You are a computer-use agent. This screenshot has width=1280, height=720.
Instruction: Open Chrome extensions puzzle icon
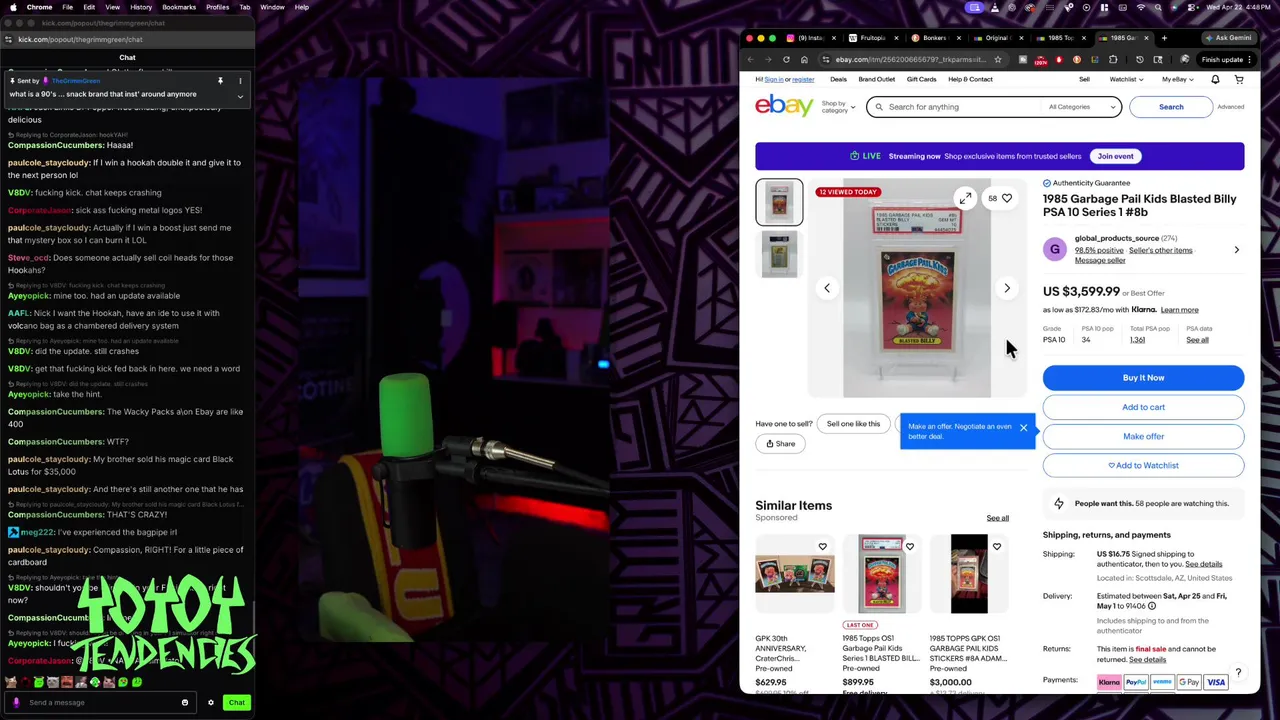(1113, 59)
